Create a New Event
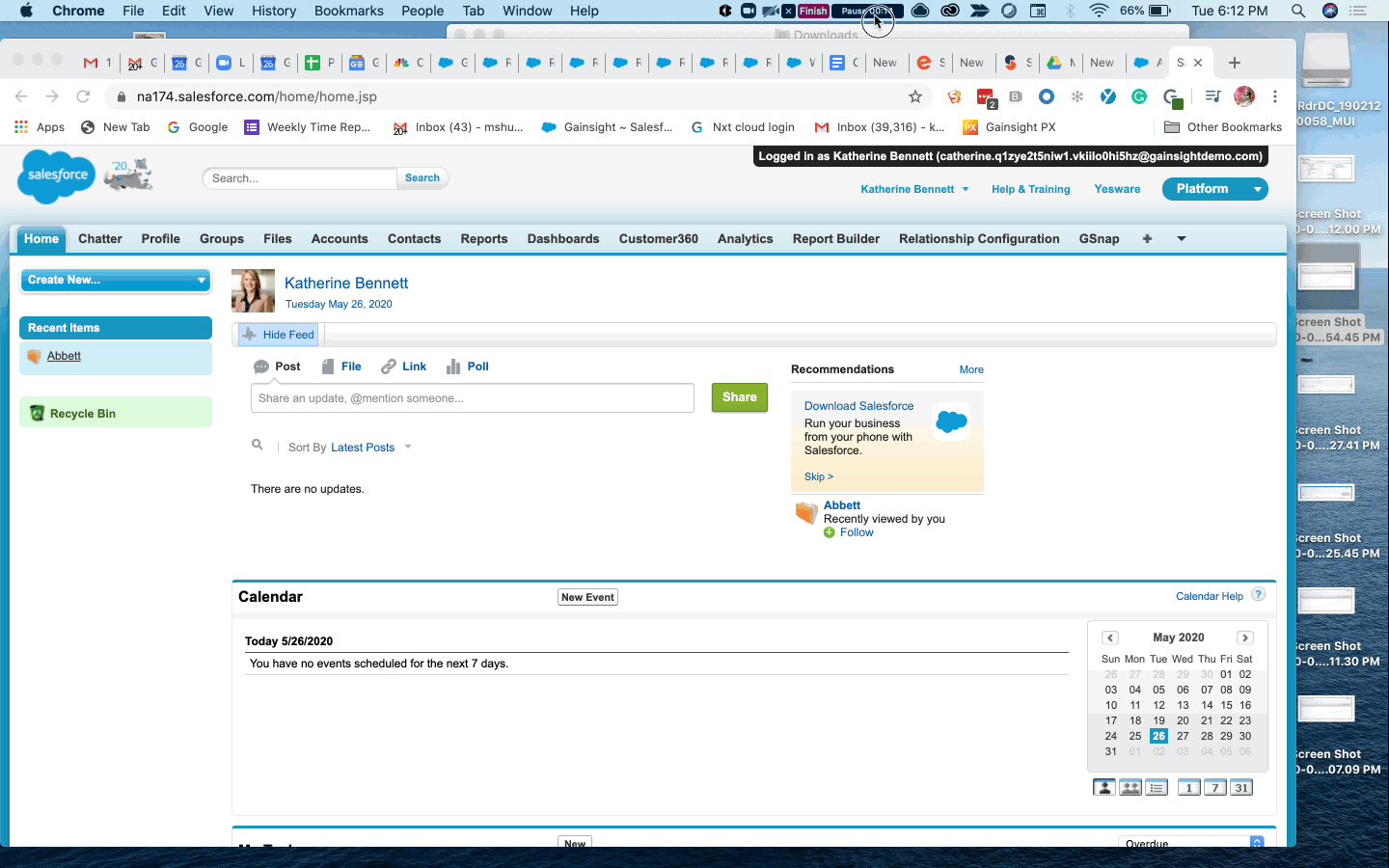This screenshot has height=868, width=1389. (588, 597)
